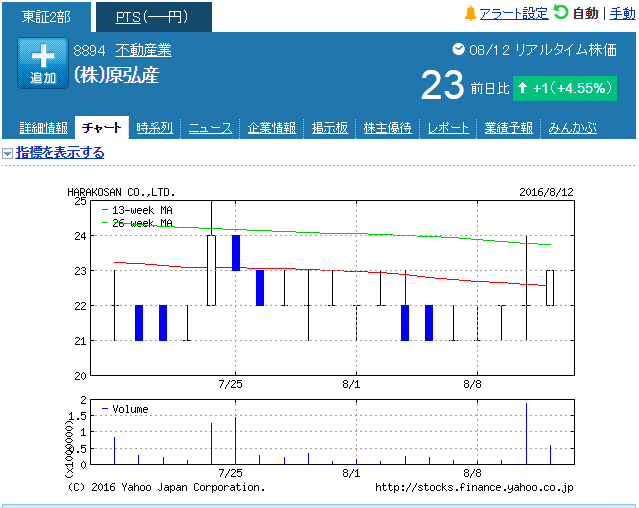Viewport: 639px width, 508px height.
Task: Switch to the 東証2部 tab
Action: [x=46, y=17]
